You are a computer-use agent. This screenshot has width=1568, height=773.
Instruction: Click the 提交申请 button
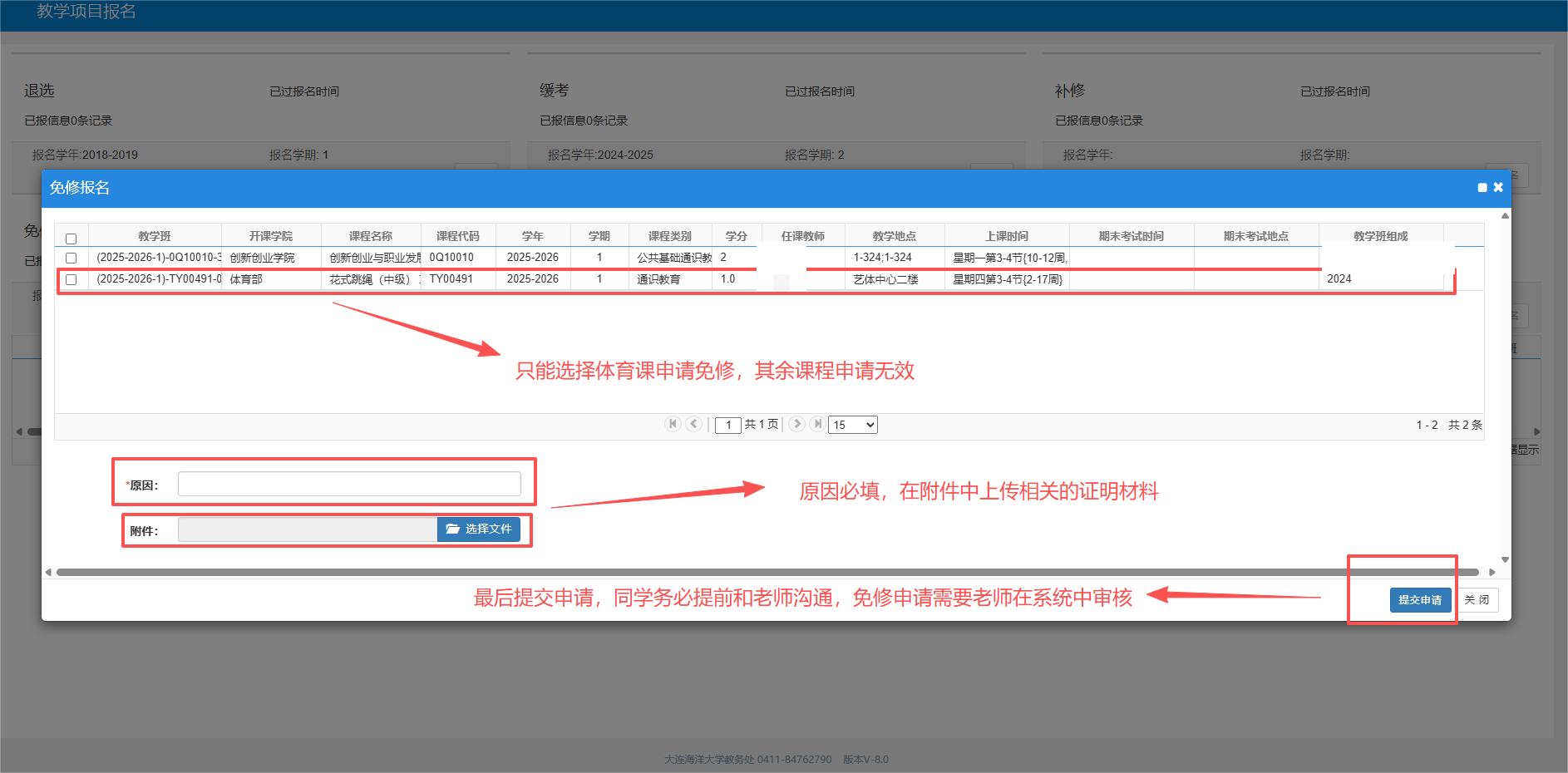point(1420,600)
